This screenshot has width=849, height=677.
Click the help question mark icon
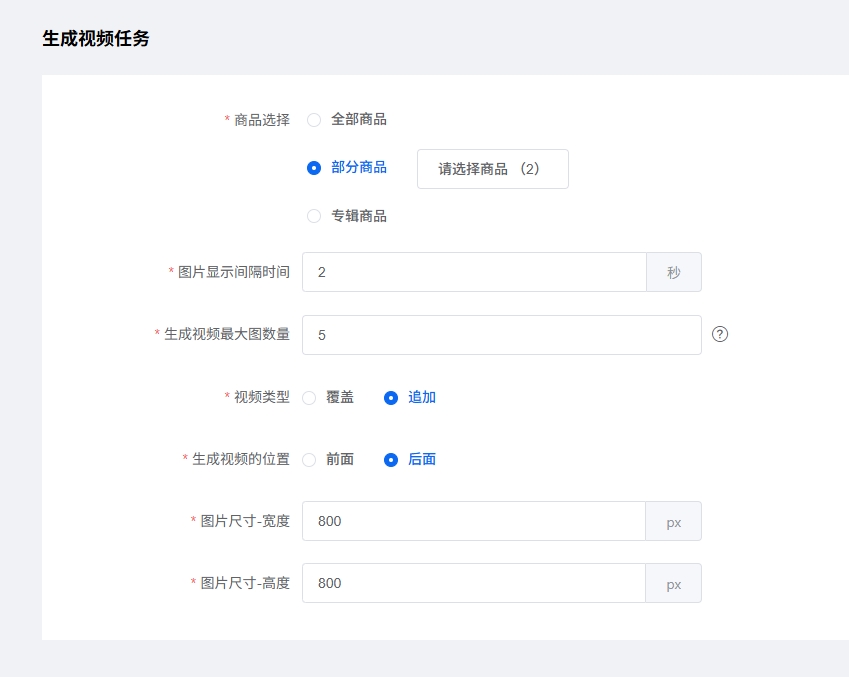[720, 334]
